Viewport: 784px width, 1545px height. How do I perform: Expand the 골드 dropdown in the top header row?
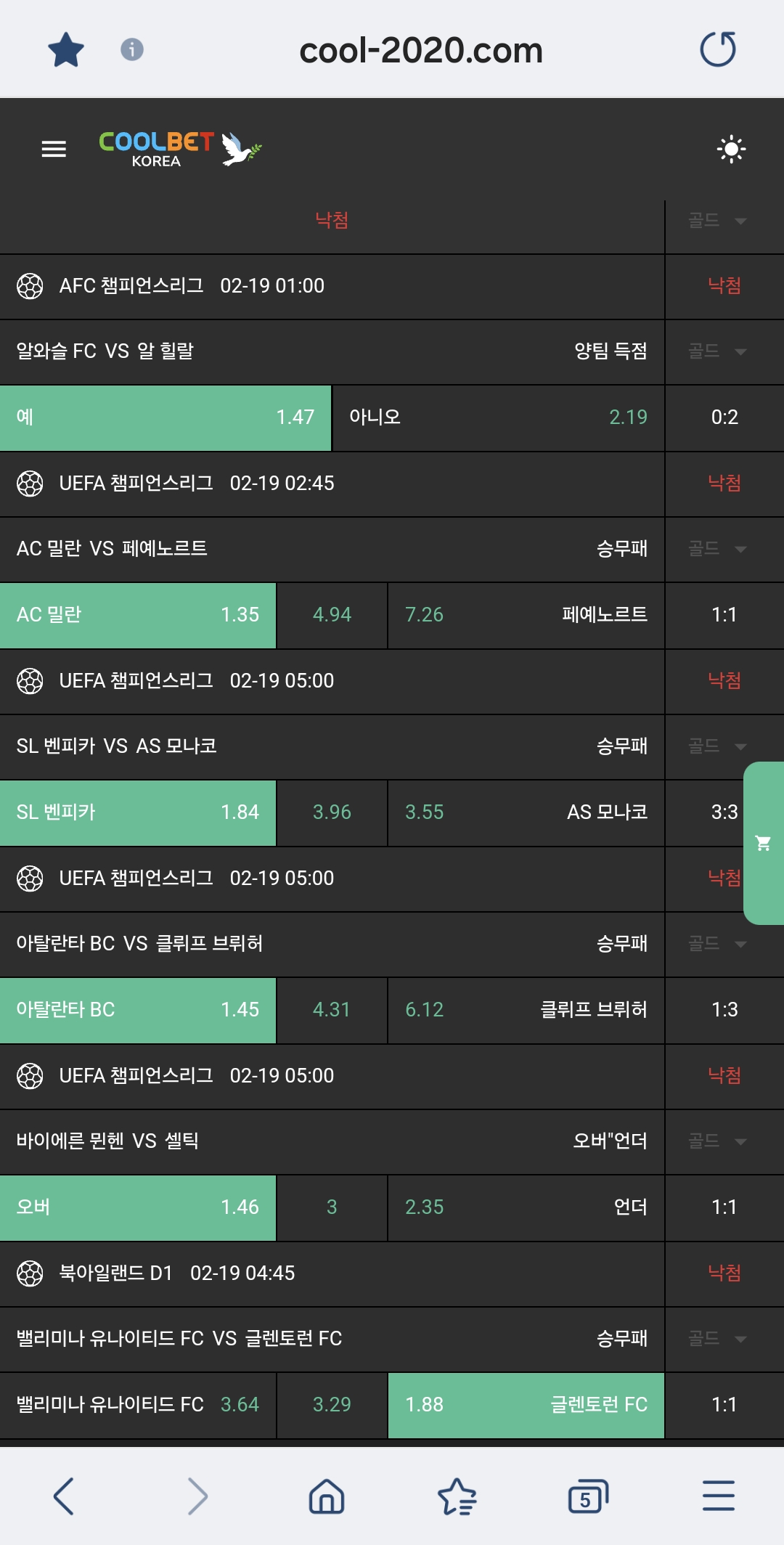pos(717,220)
